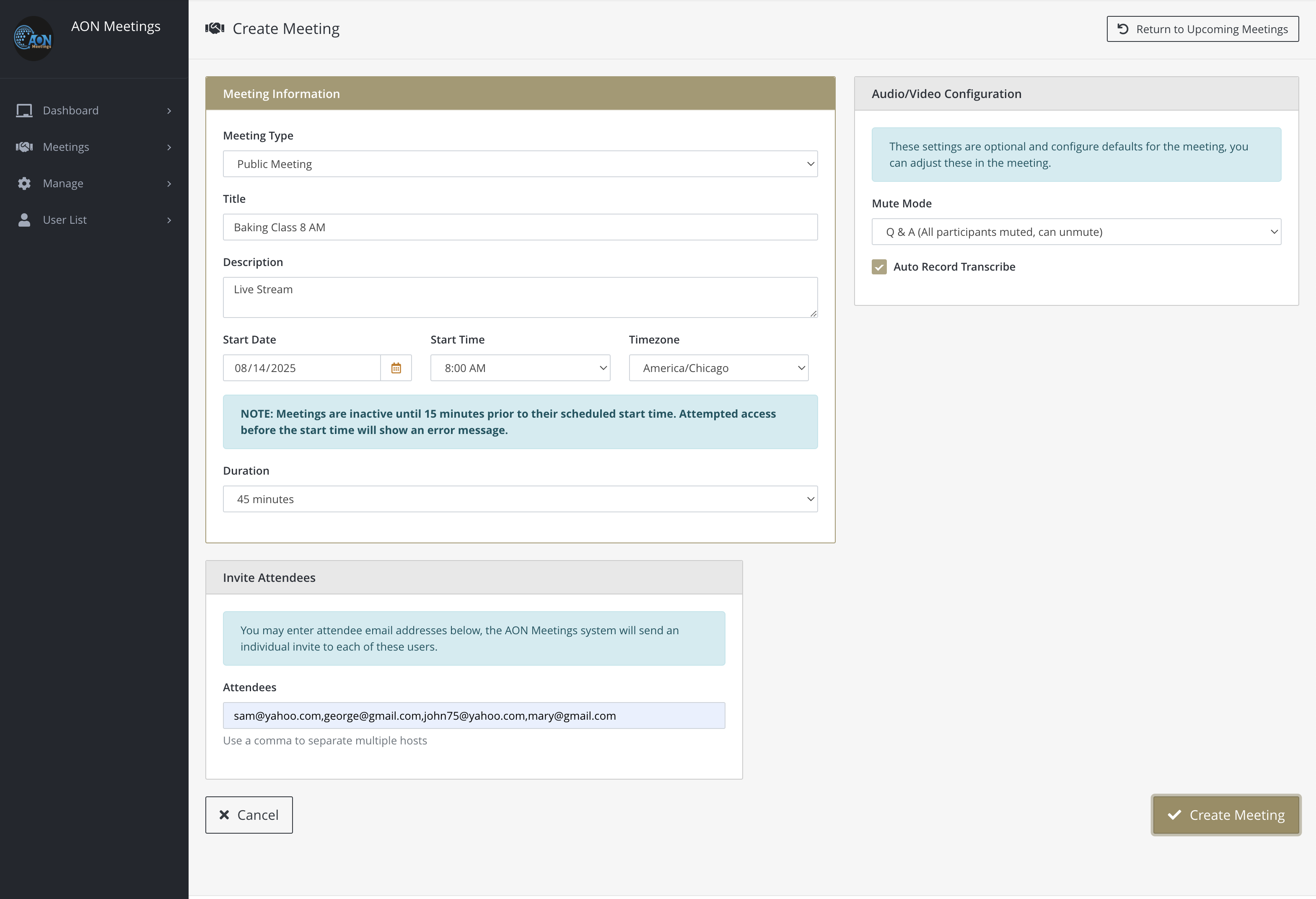Click the Attendees email input field
Viewport: 1316px width, 899px height.
point(474,716)
